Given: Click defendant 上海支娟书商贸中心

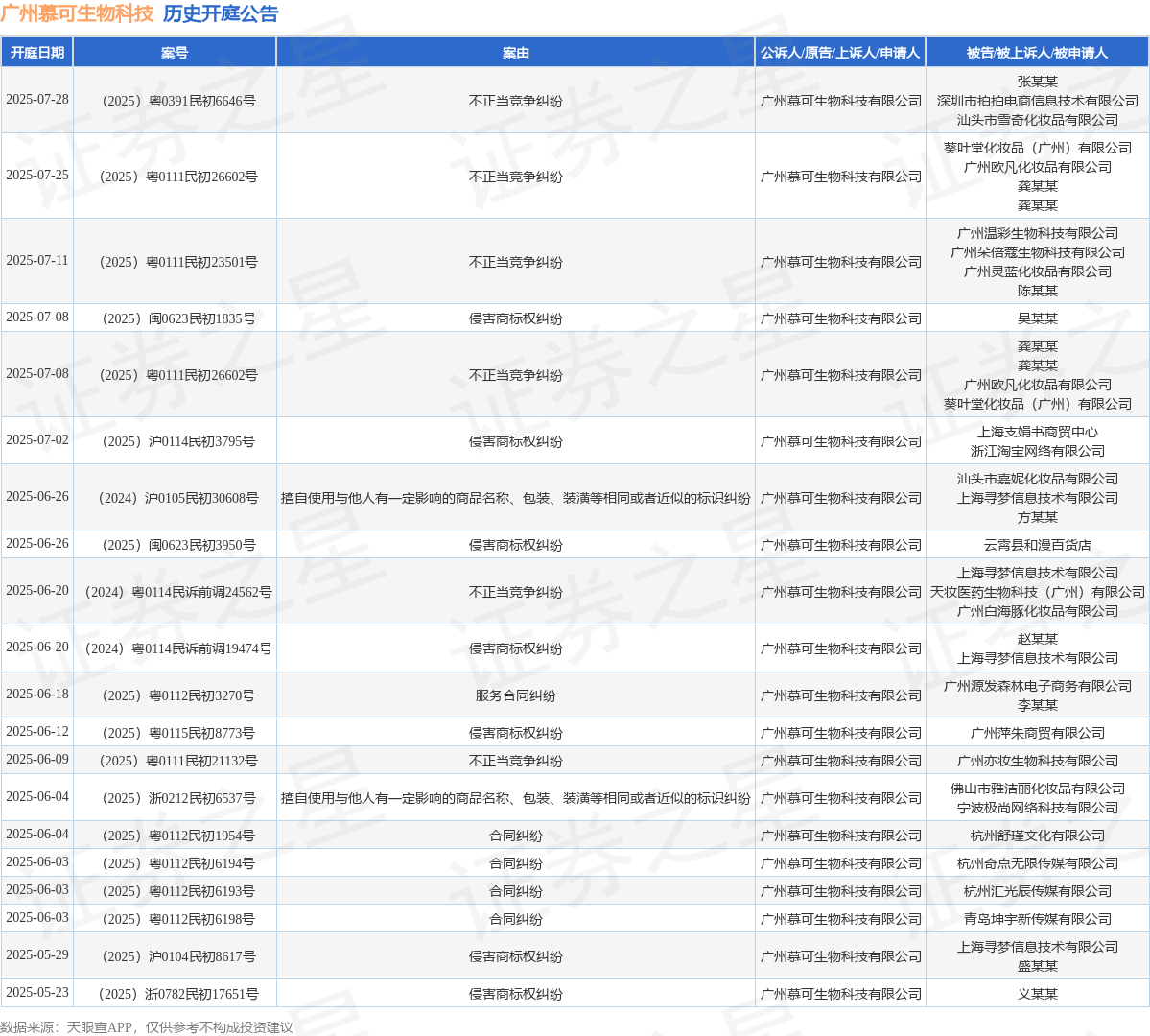Looking at the screenshot, I should pos(1037,432).
